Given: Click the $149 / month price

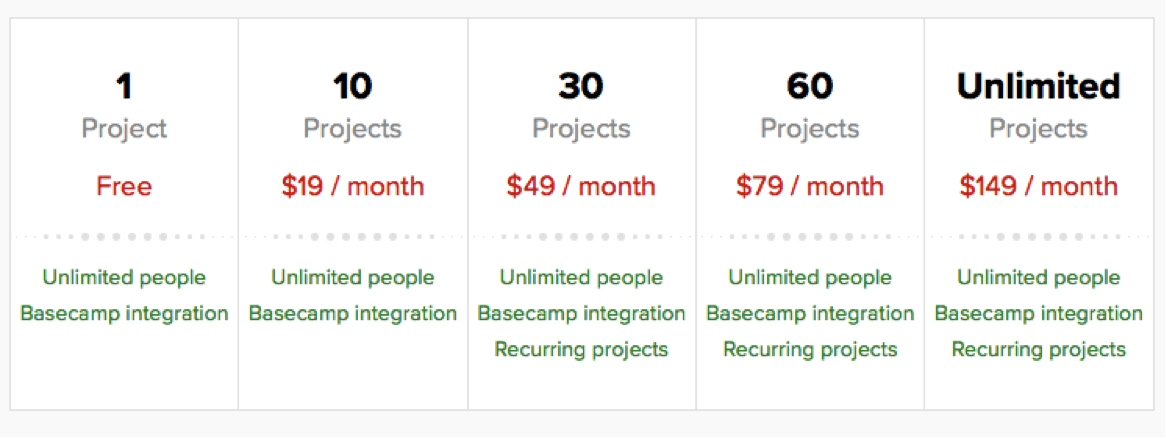Looking at the screenshot, I should [1038, 186].
